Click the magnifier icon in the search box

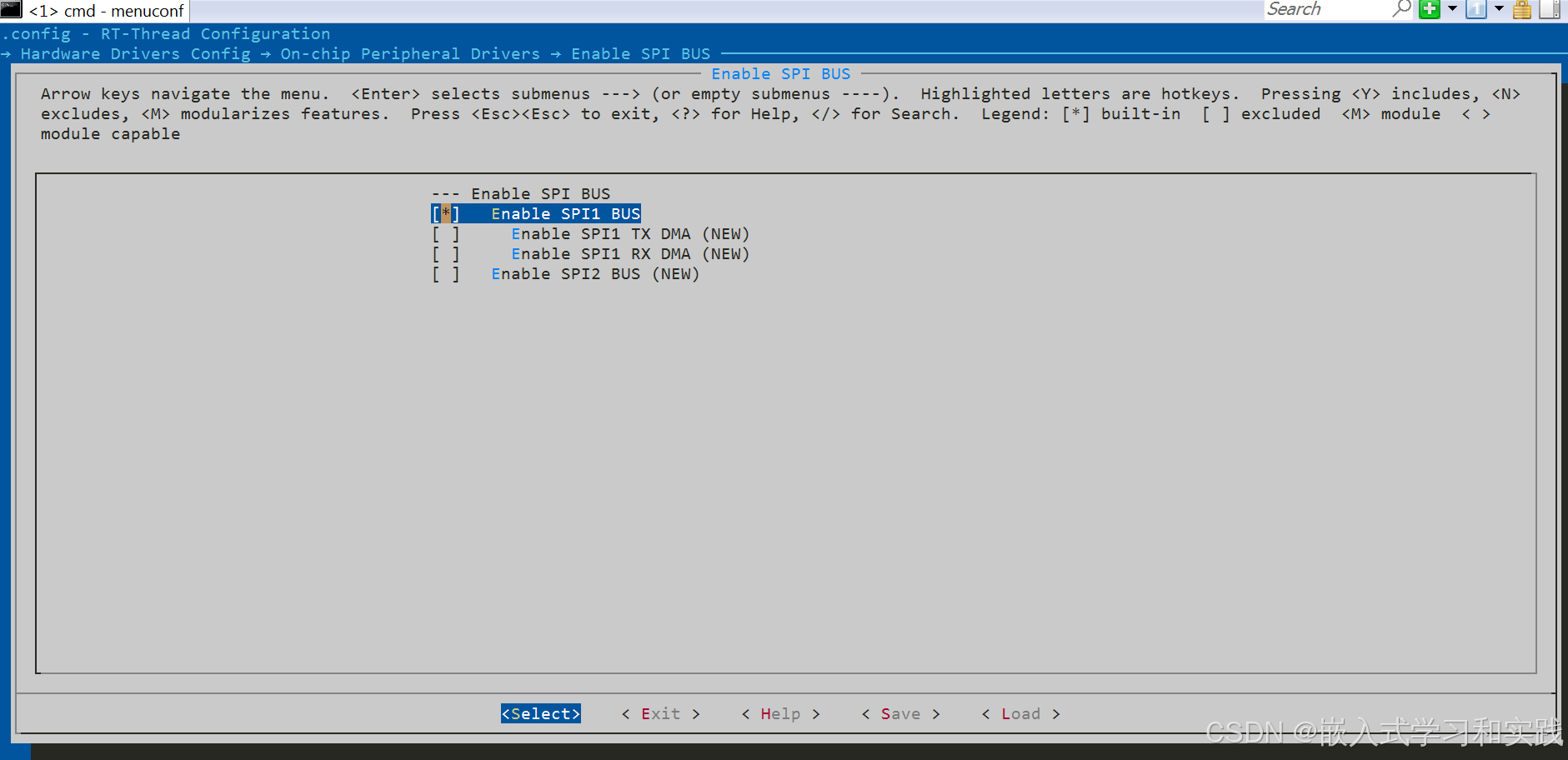click(x=1402, y=8)
